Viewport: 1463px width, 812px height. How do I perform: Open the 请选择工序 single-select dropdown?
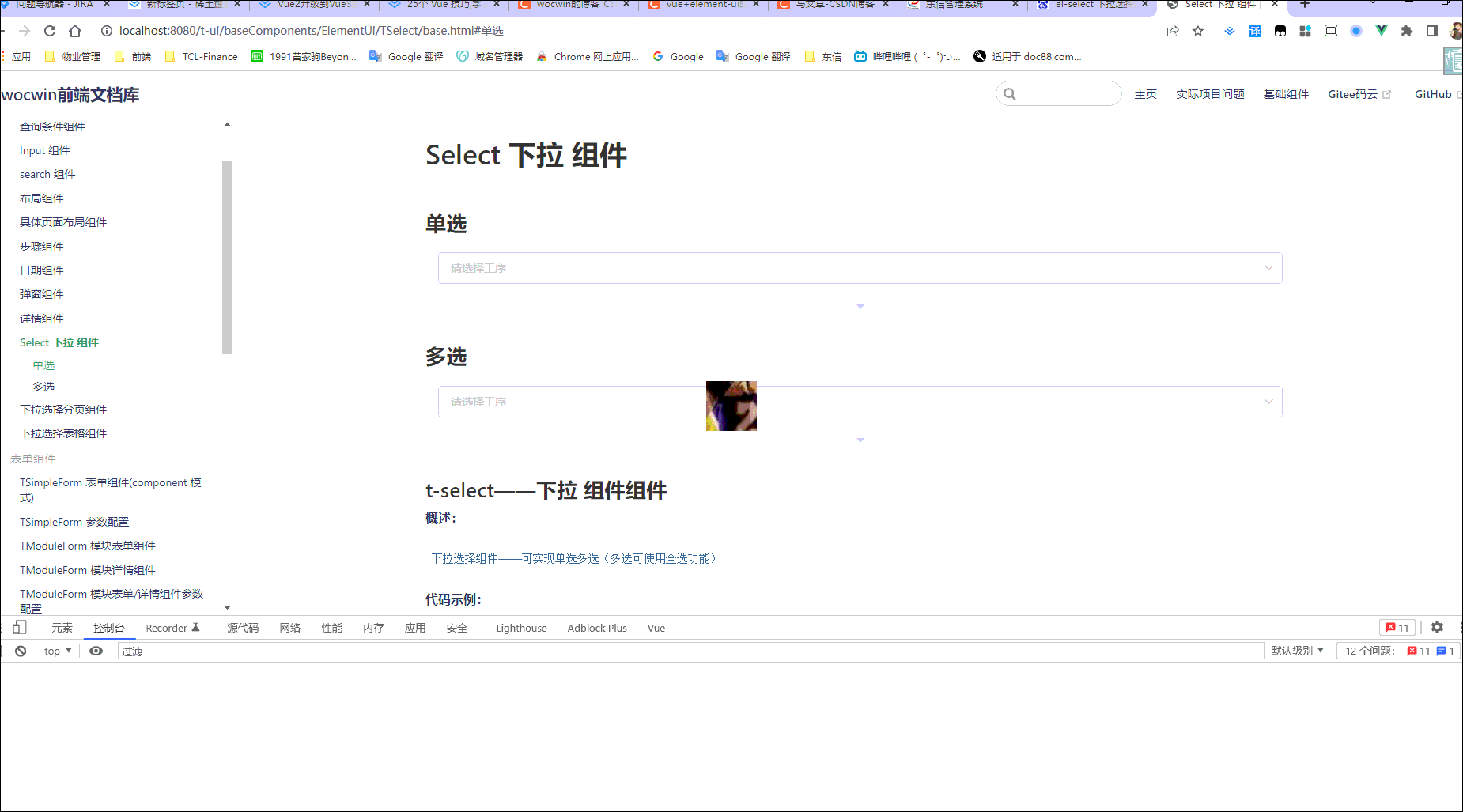tap(860, 268)
